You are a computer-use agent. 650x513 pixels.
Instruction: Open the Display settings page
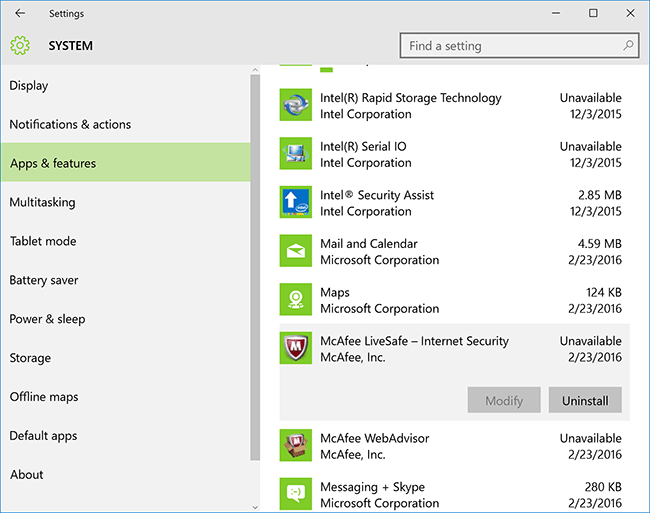pos(125,85)
